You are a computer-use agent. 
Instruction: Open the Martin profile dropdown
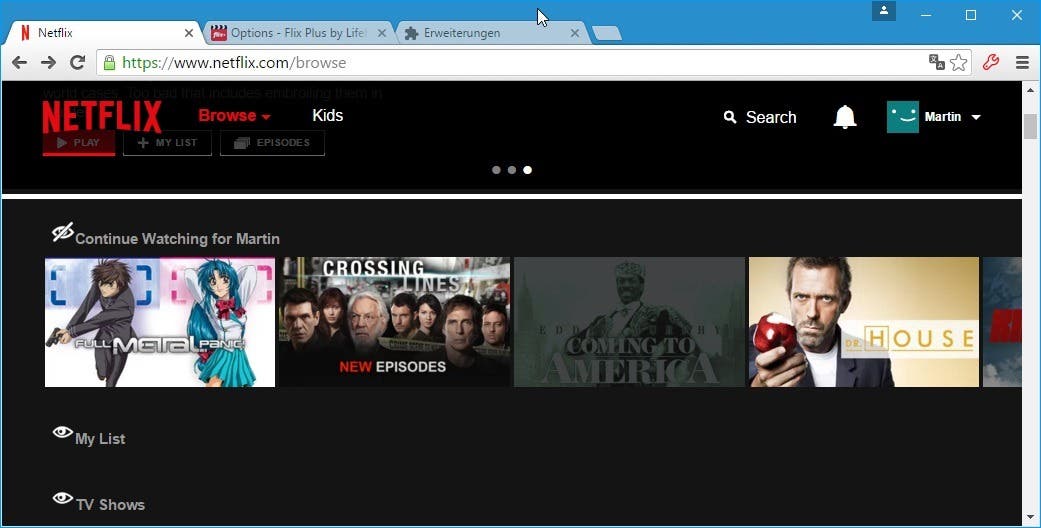(933, 117)
